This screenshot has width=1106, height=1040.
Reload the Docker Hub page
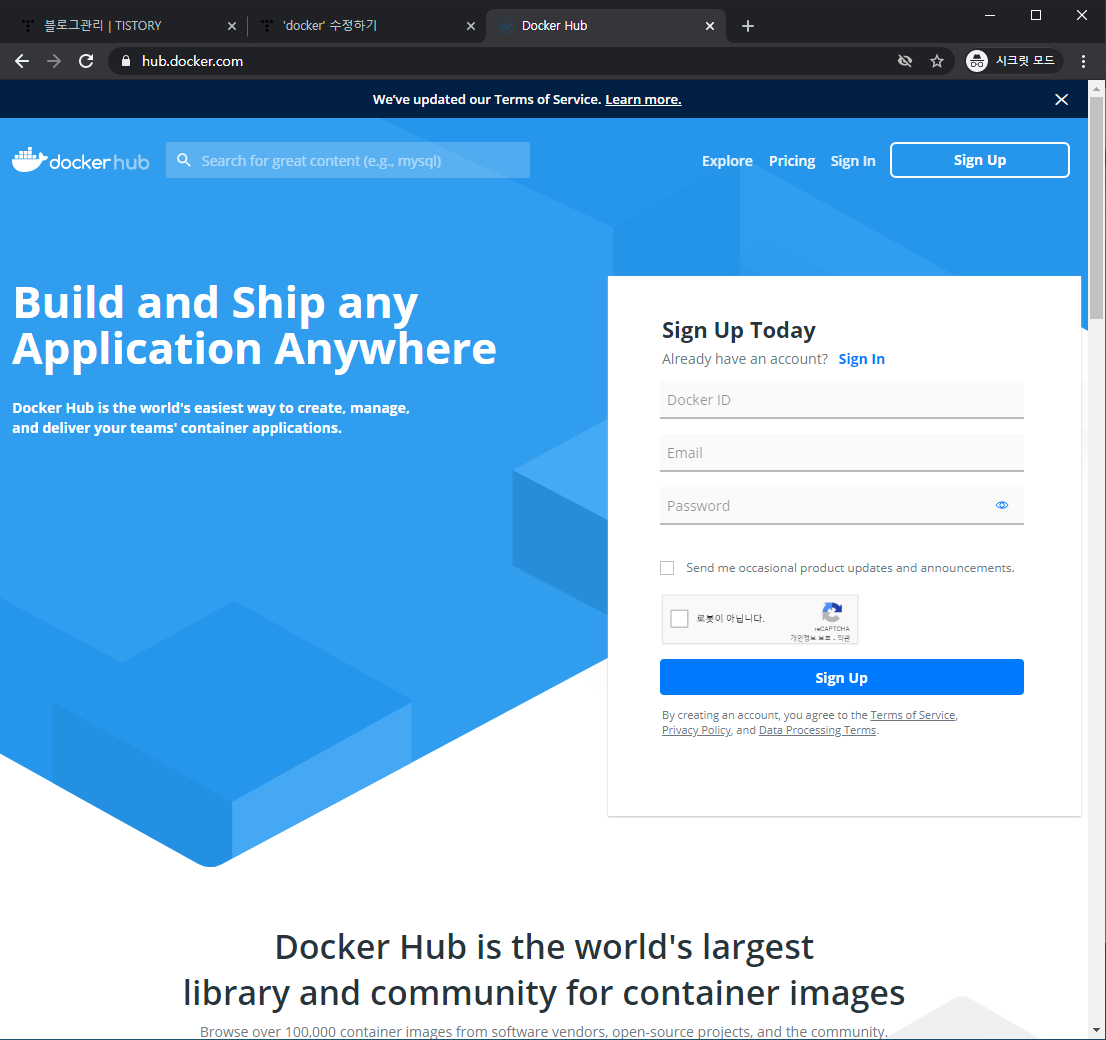click(86, 61)
